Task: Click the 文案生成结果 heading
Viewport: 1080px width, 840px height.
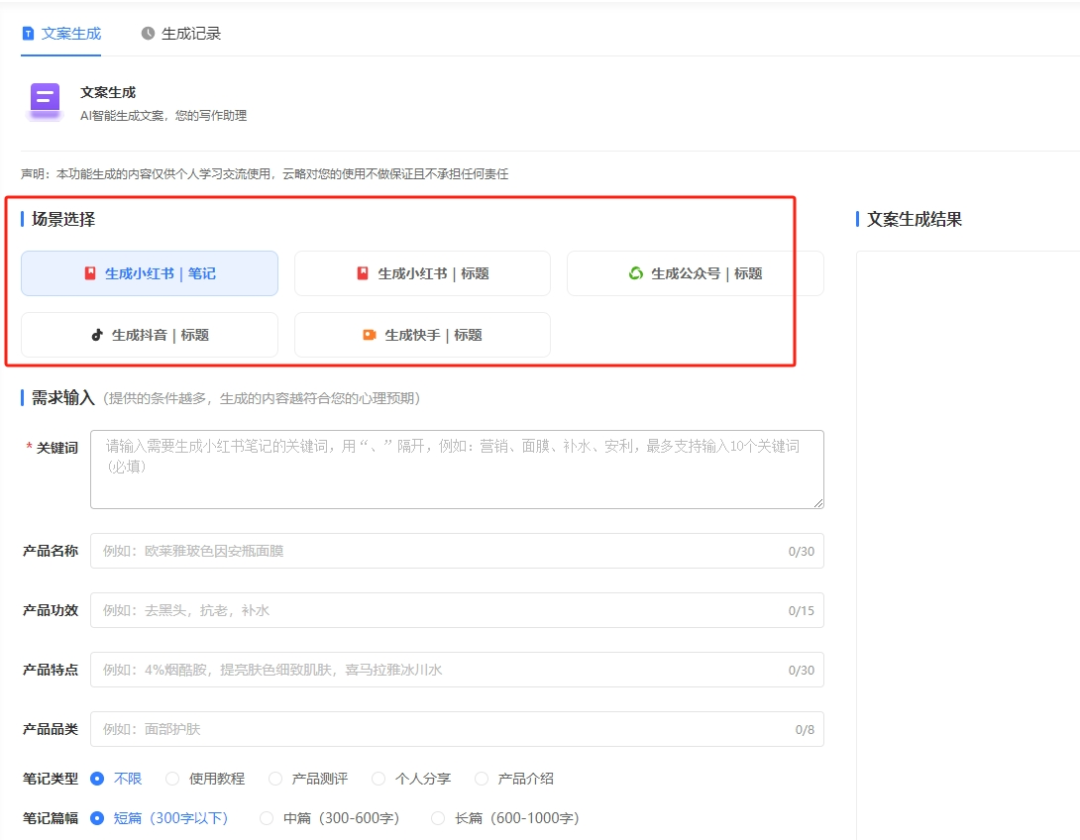Action: (914, 219)
